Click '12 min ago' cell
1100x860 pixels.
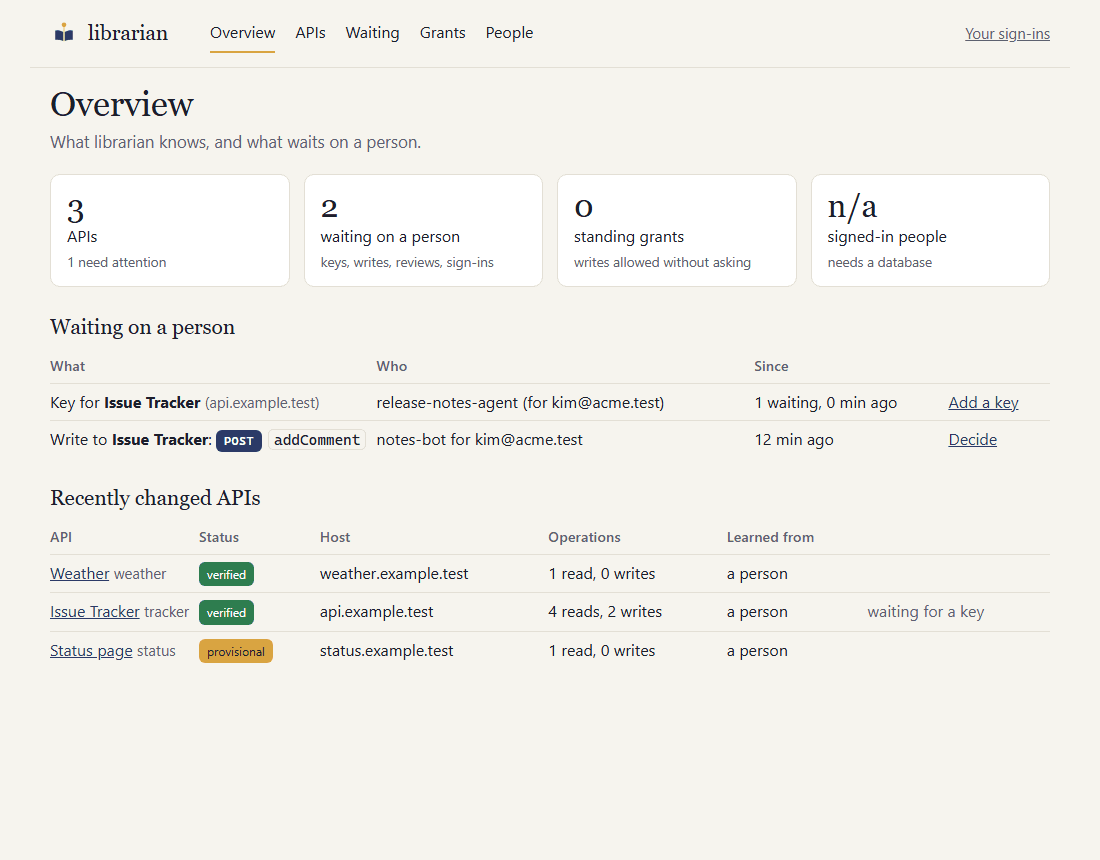[x=794, y=440]
